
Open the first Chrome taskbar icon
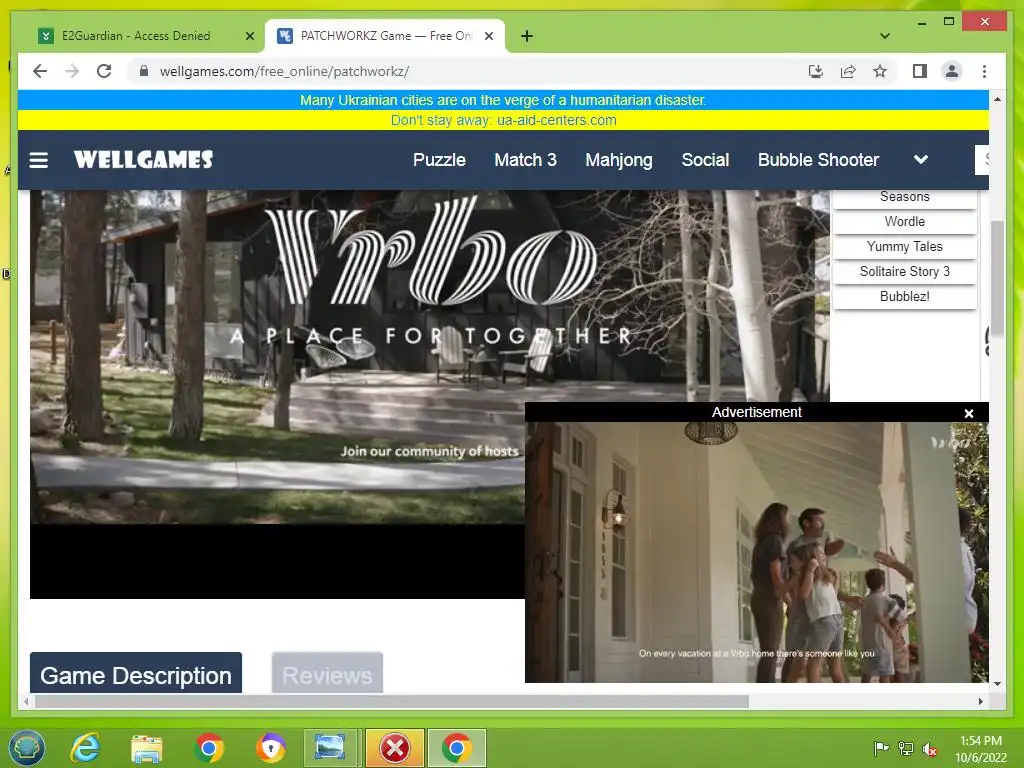tap(208, 748)
